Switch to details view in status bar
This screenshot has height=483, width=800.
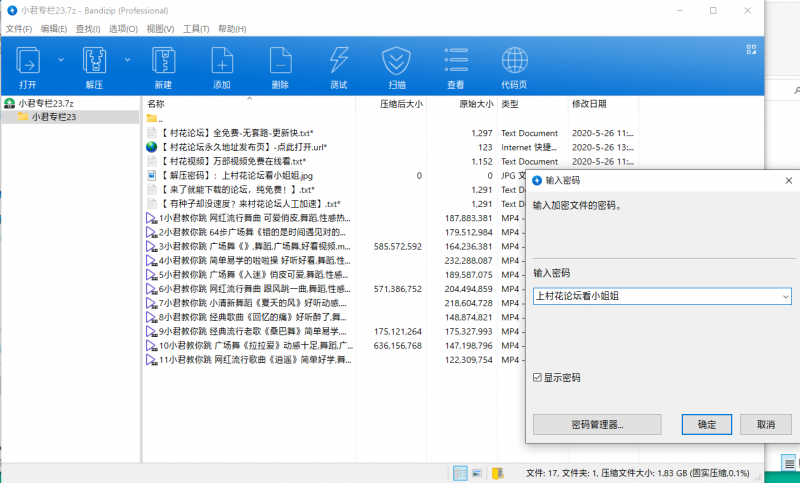(x=460, y=473)
